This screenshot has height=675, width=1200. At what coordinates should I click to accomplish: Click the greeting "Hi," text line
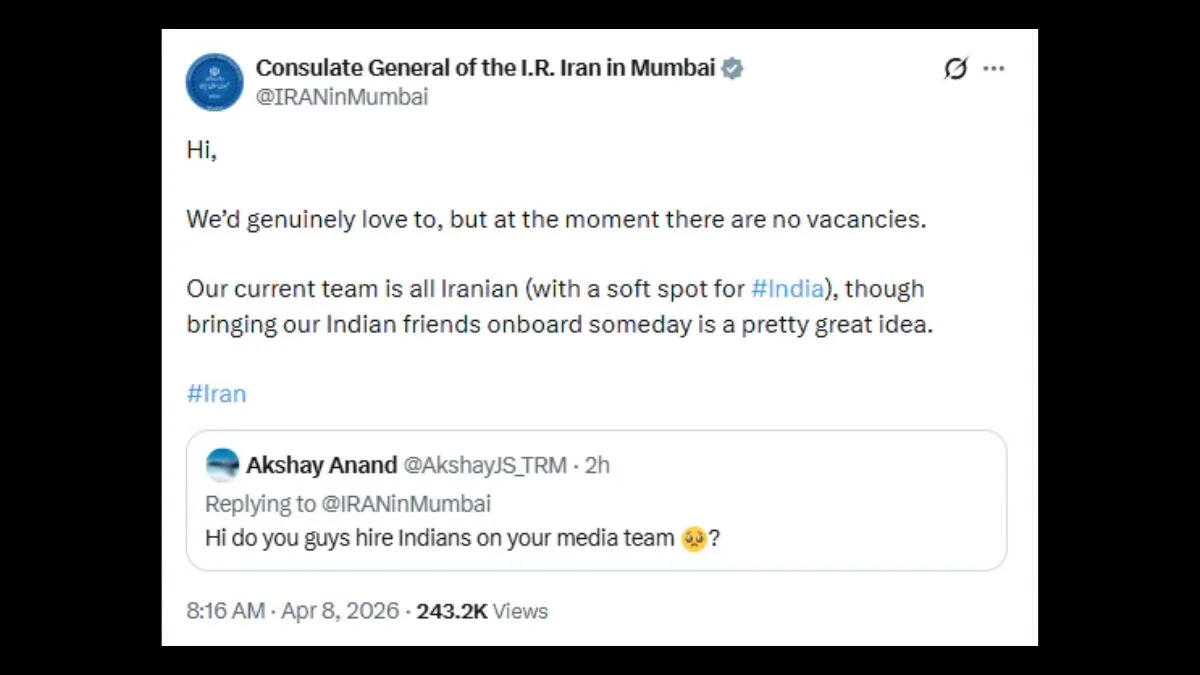201,150
